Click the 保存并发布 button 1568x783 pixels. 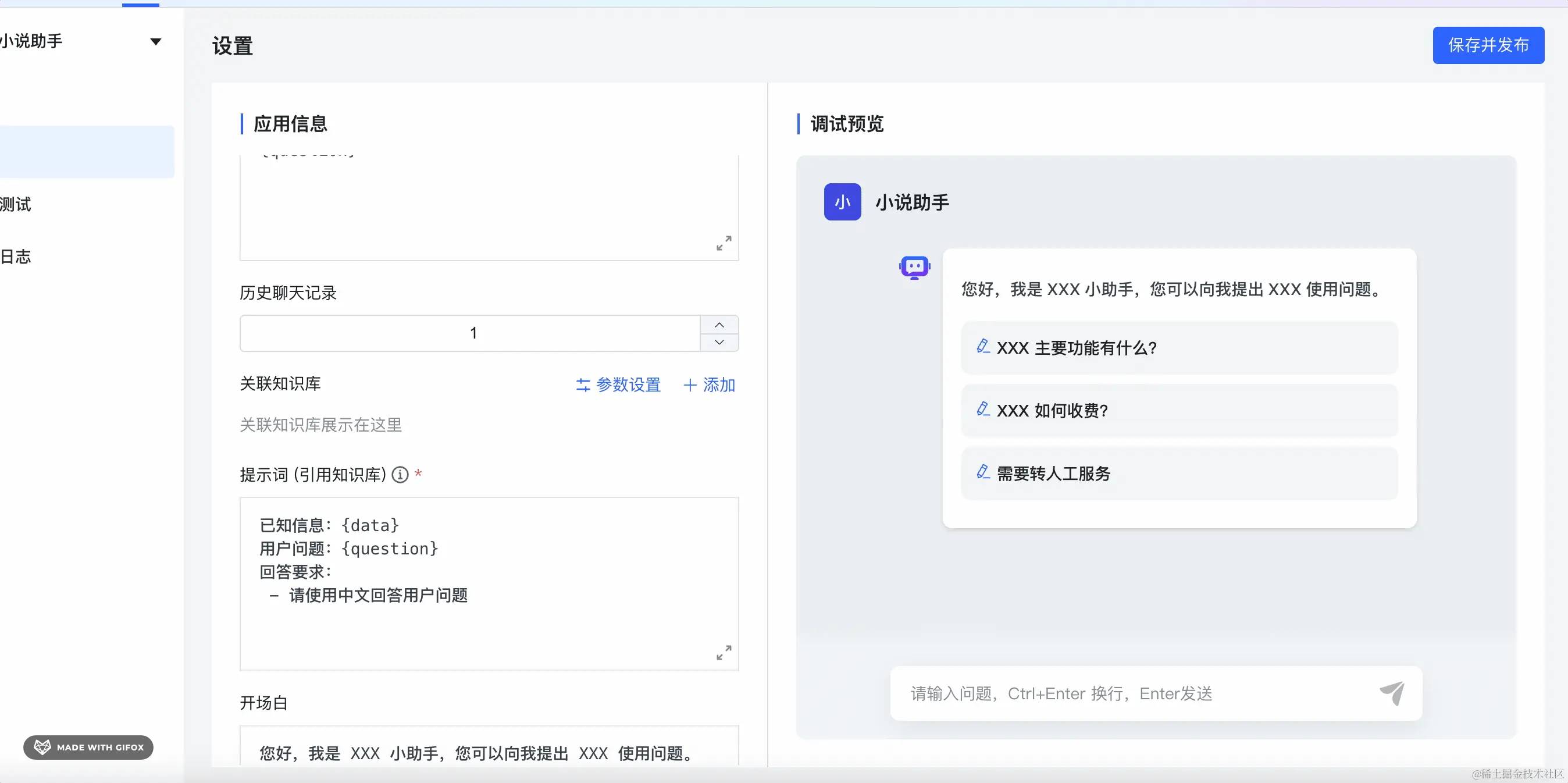1488,45
